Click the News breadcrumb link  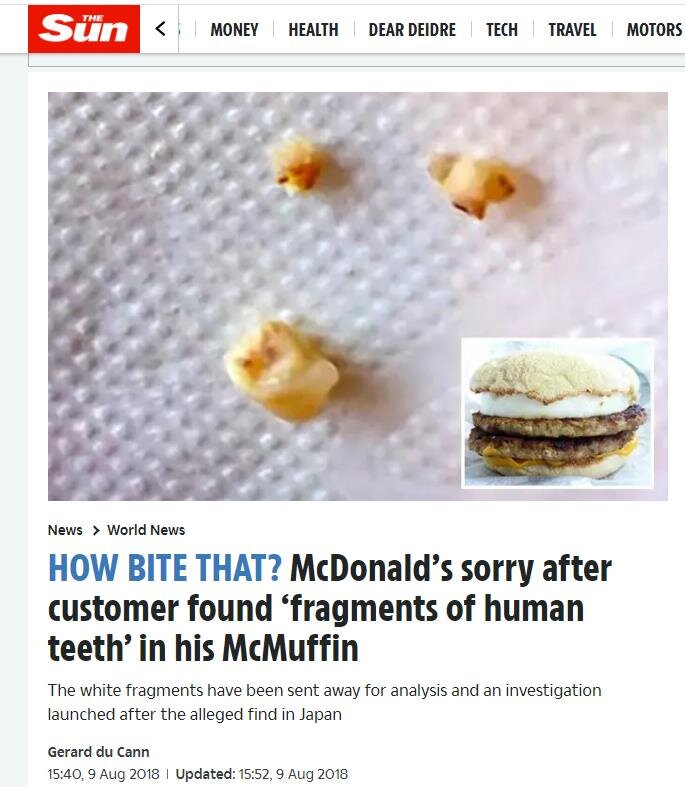coord(65,530)
